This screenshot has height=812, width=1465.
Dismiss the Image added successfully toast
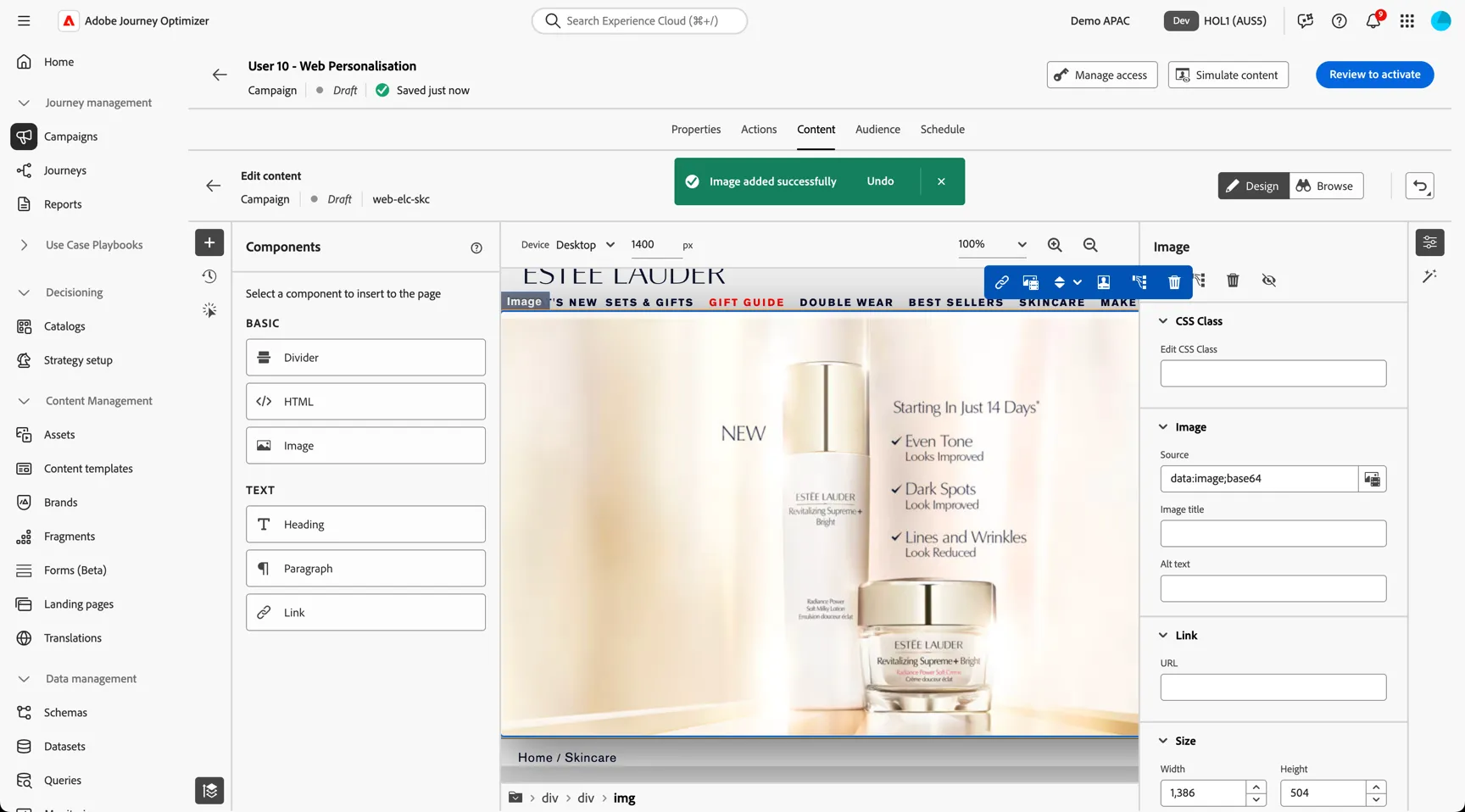coord(941,181)
